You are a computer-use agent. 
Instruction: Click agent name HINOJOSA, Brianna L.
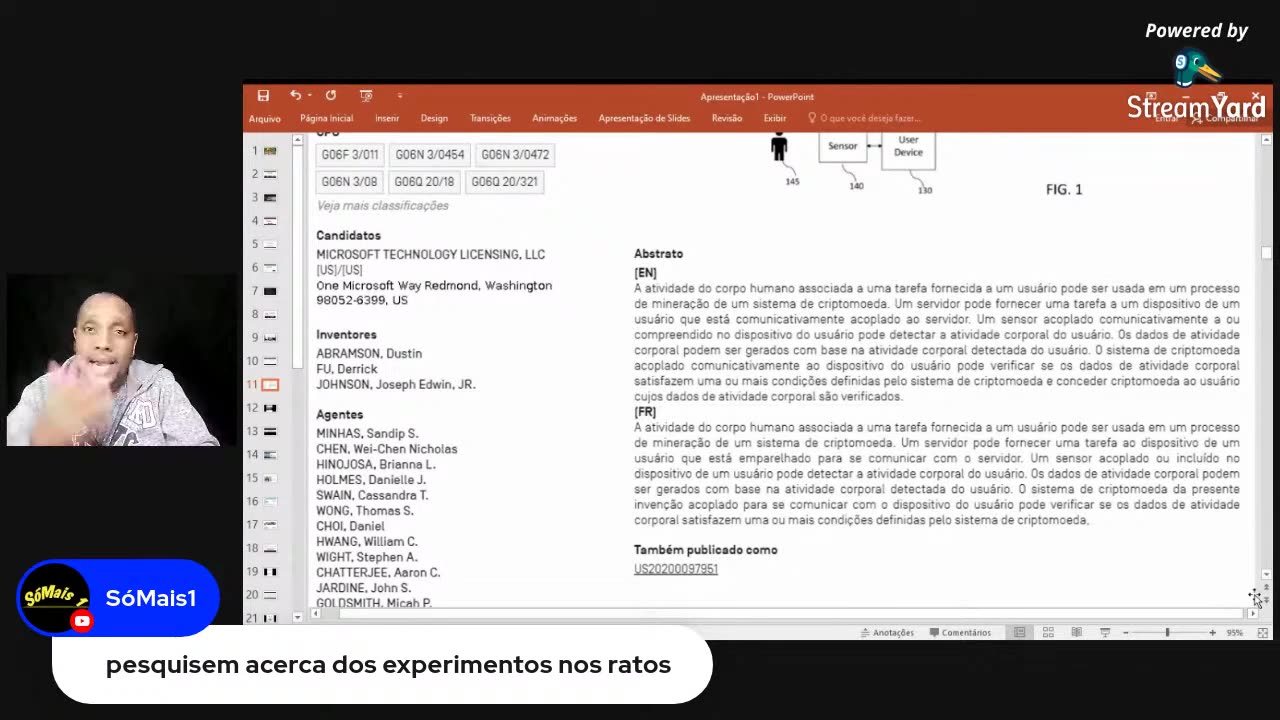point(376,465)
